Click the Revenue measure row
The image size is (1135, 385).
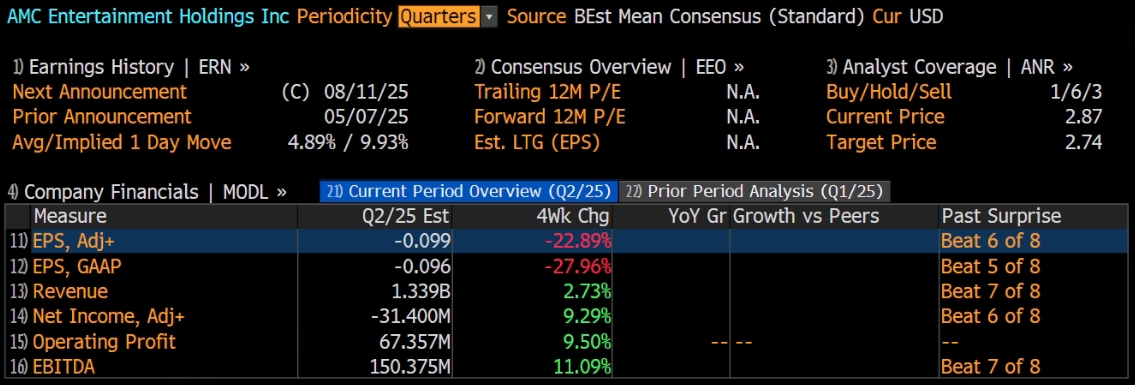point(567,292)
